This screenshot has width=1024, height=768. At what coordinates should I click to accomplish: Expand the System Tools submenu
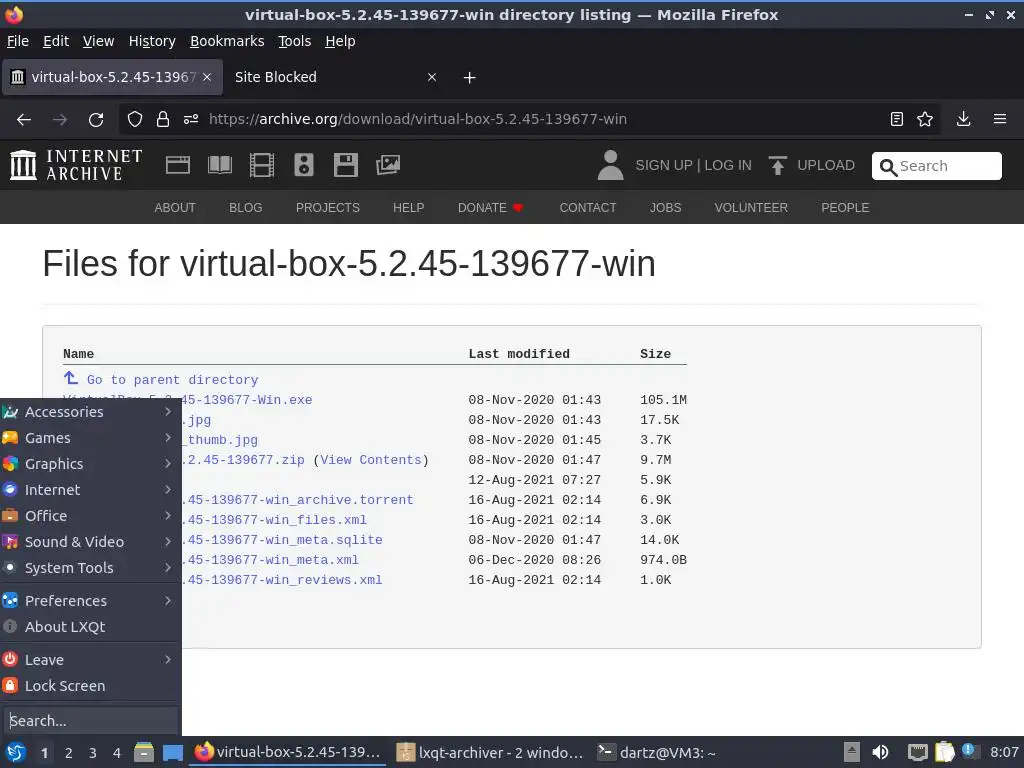(91, 568)
